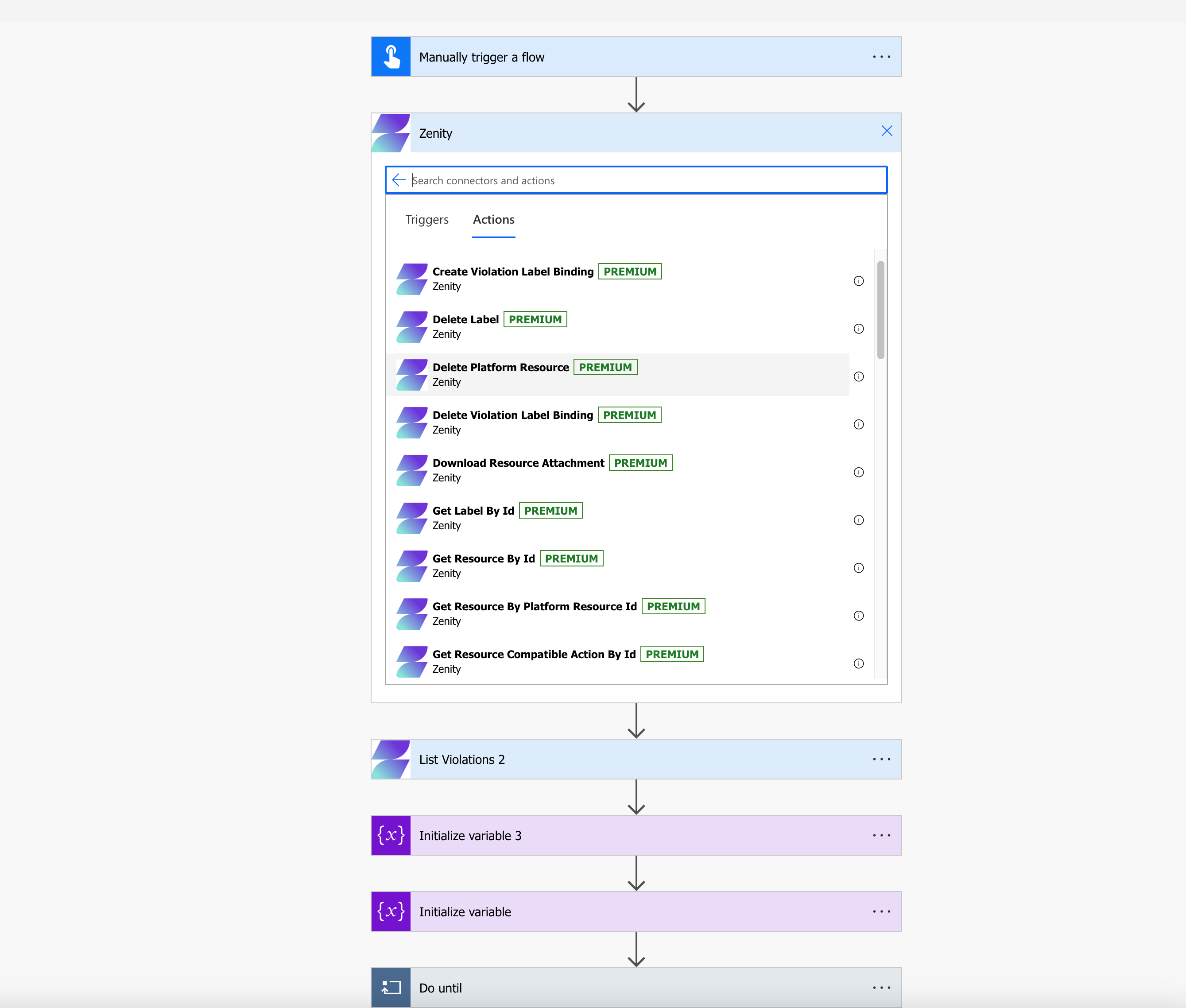Image resolution: width=1186 pixels, height=1008 pixels.
Task: Show info icon for Delete Label
Action: tap(858, 329)
